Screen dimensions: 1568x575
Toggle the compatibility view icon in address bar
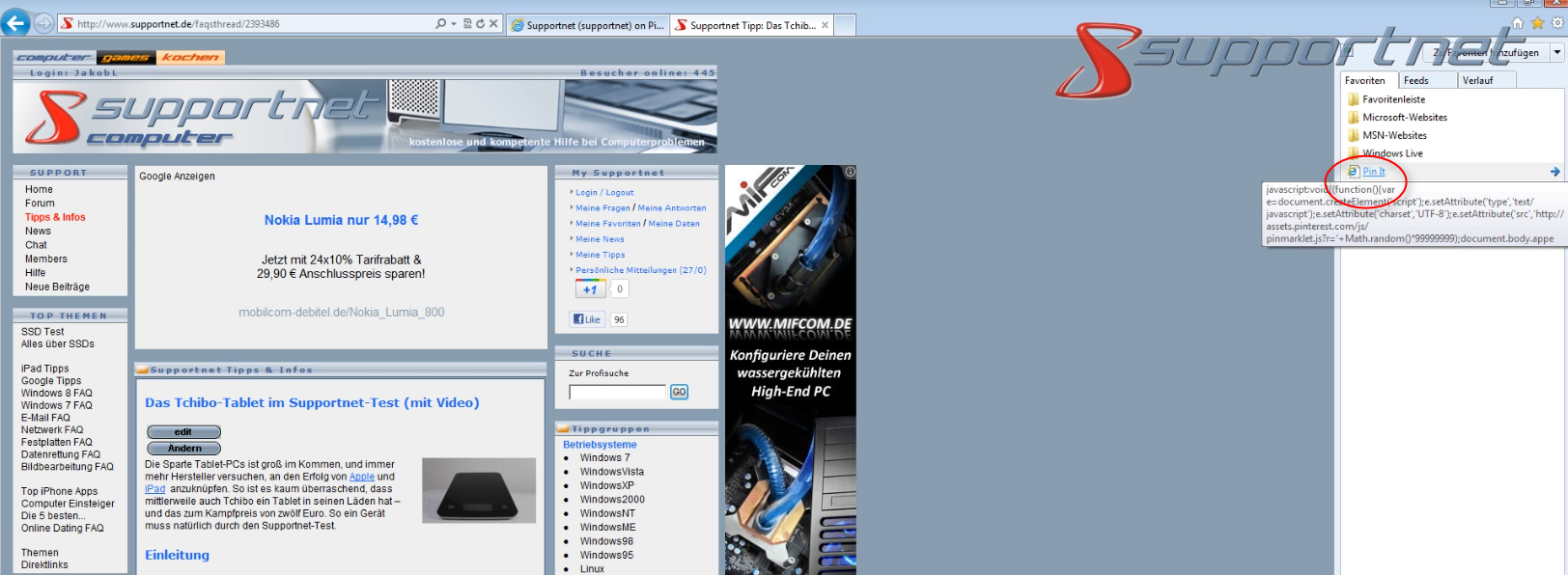click(467, 24)
